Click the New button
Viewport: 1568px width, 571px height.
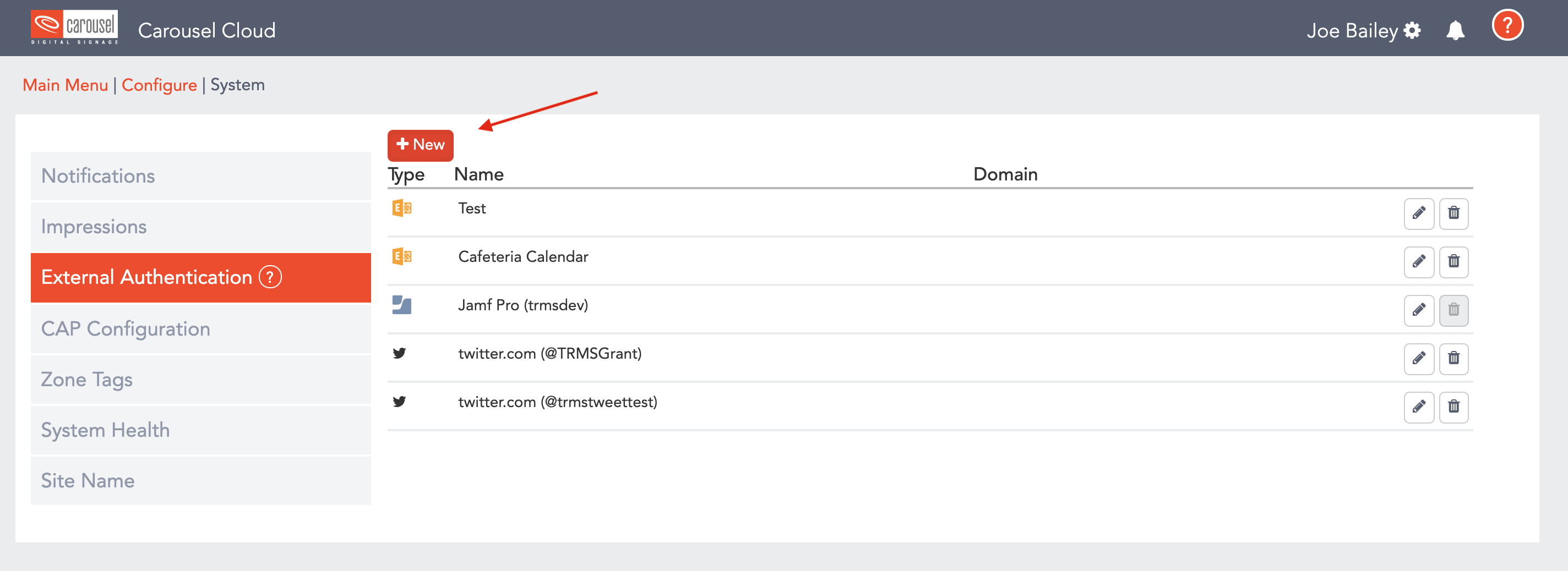click(x=420, y=145)
